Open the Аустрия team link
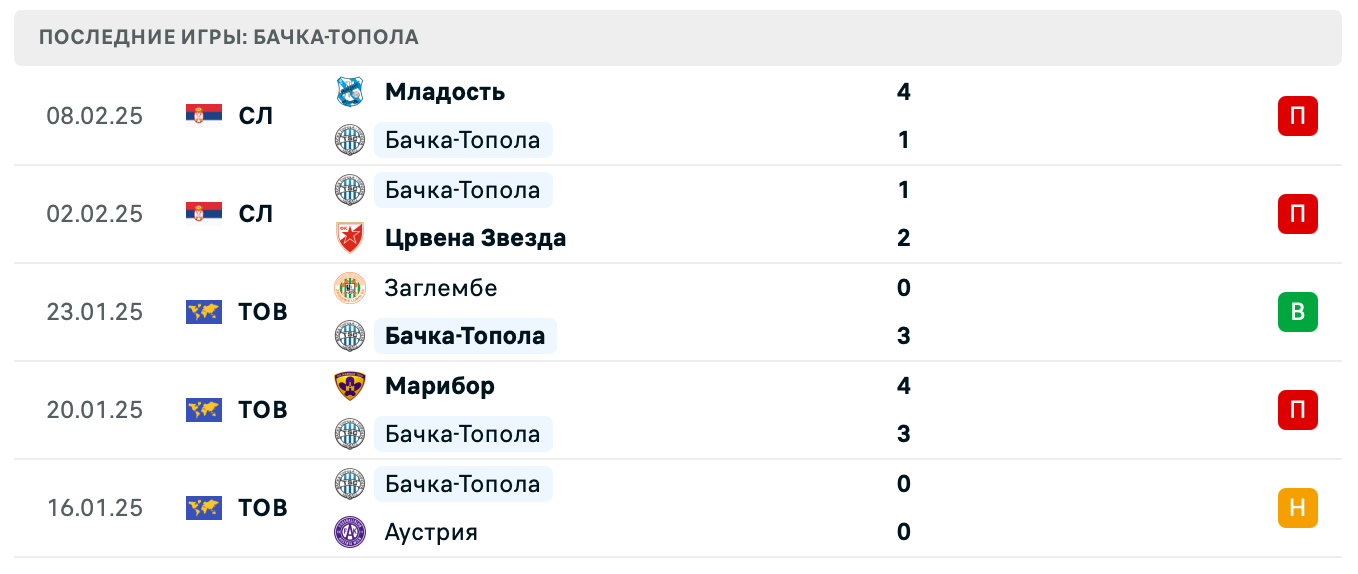The width and height of the screenshot is (1358, 574). point(430,532)
